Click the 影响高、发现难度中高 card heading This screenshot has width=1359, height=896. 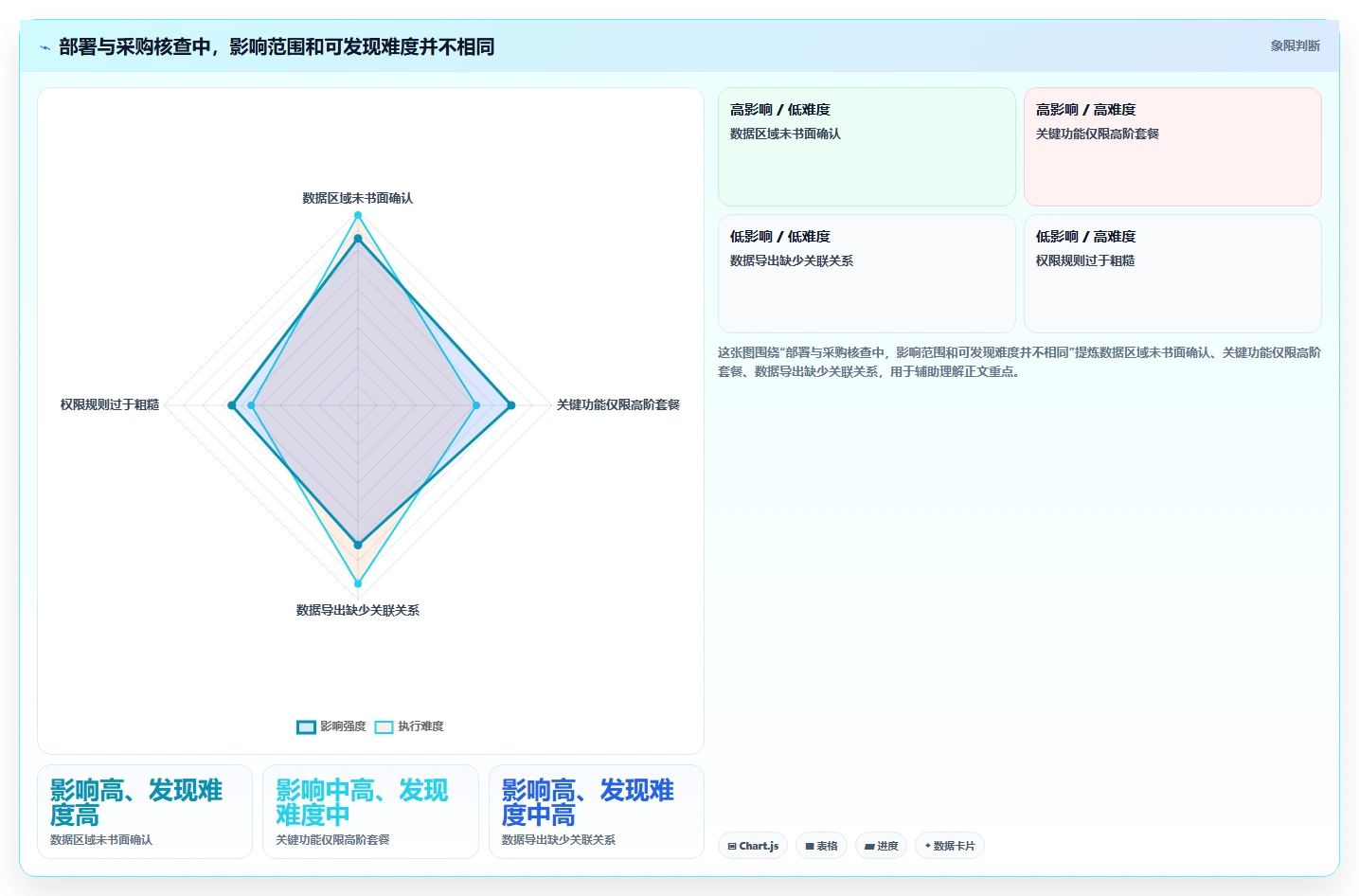588,802
